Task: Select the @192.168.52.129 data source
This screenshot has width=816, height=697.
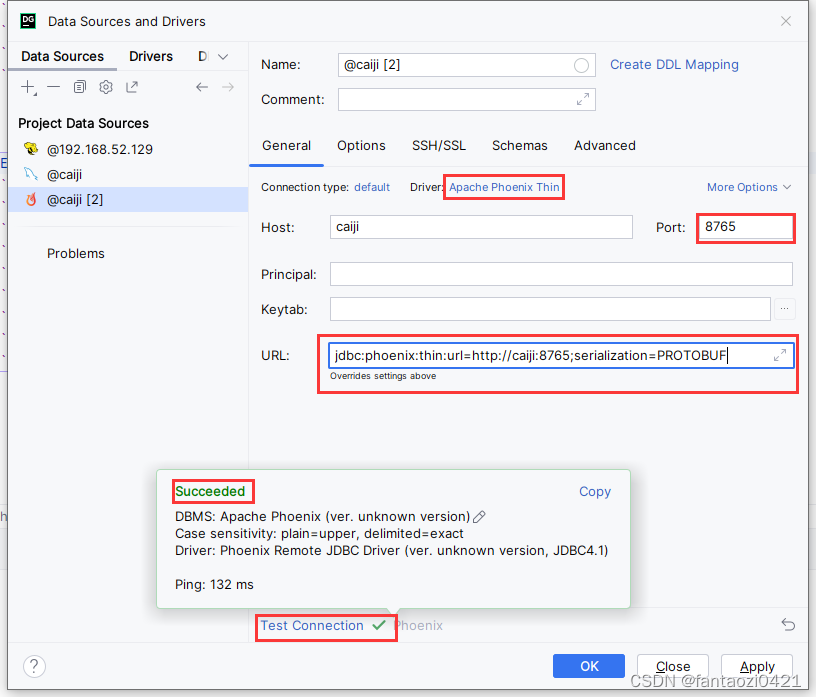Action: coord(128,149)
